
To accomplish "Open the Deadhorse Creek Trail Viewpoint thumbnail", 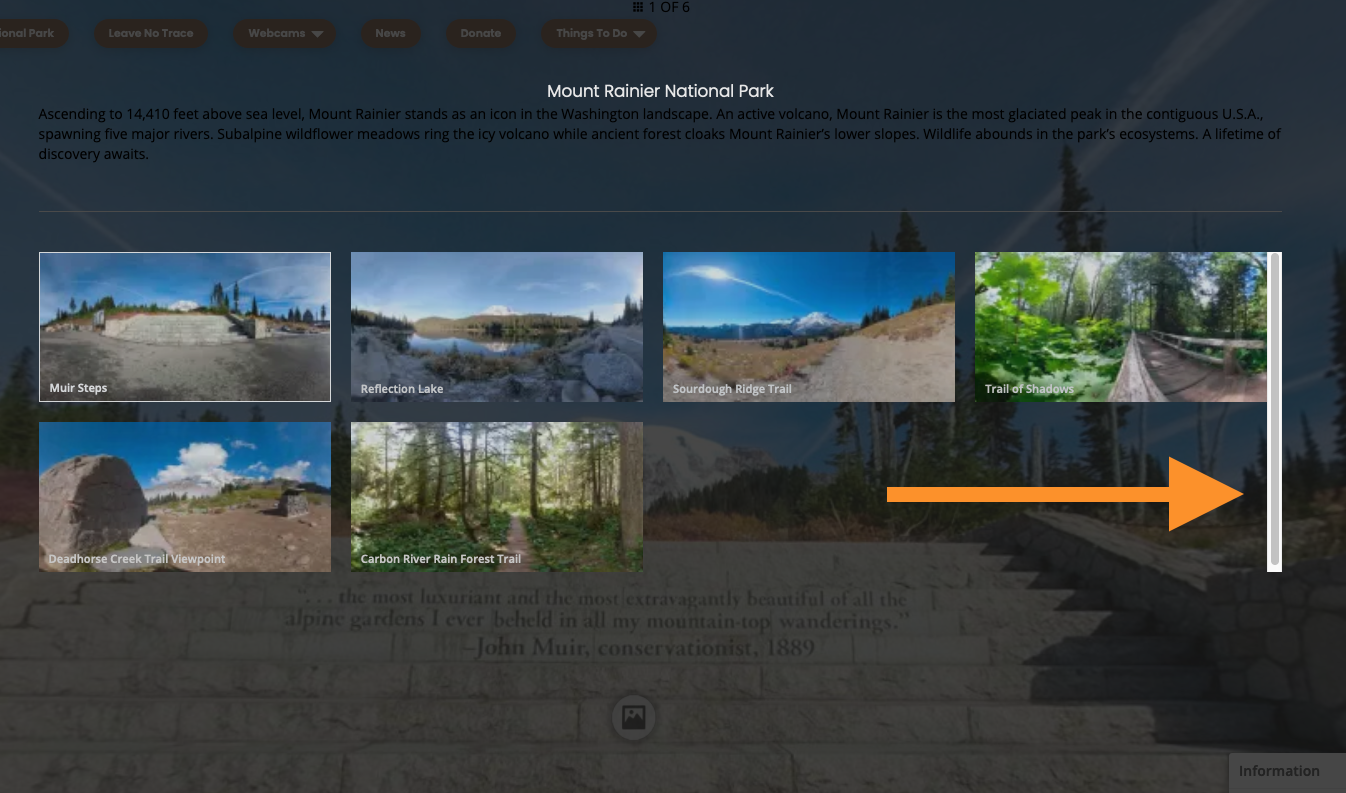I will pyautogui.click(x=185, y=497).
